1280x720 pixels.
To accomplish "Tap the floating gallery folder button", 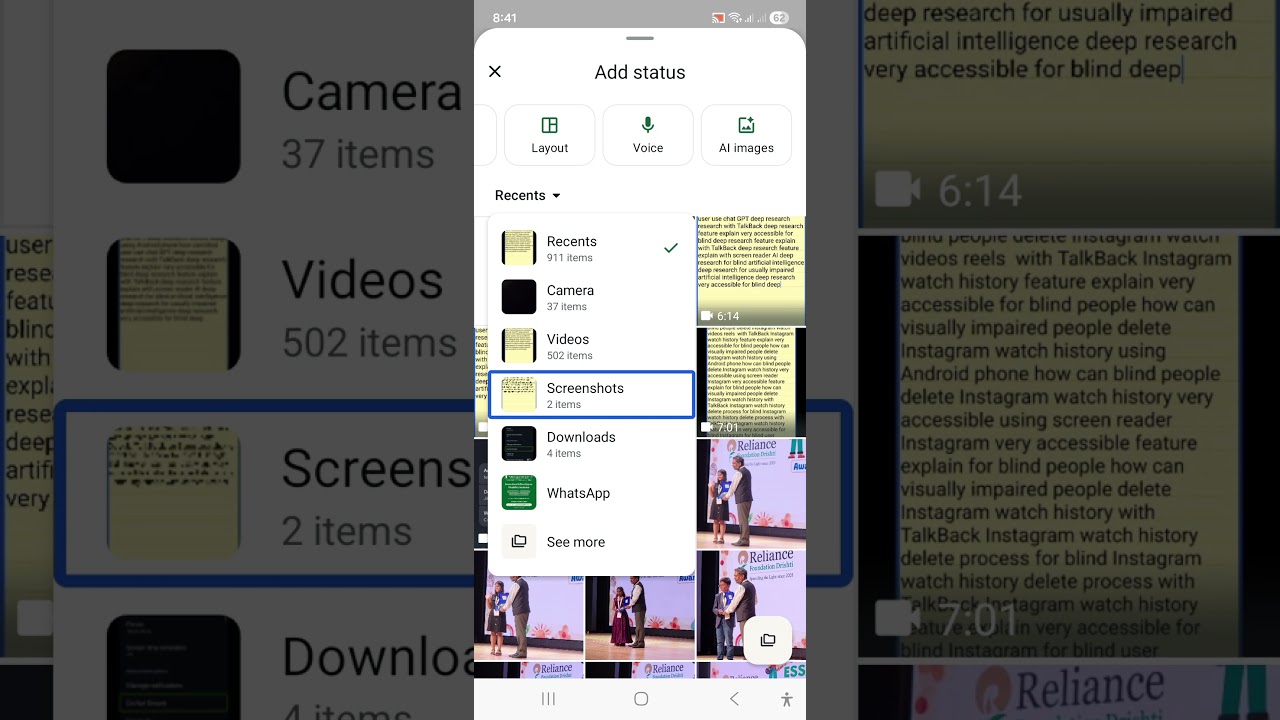I will pos(768,640).
